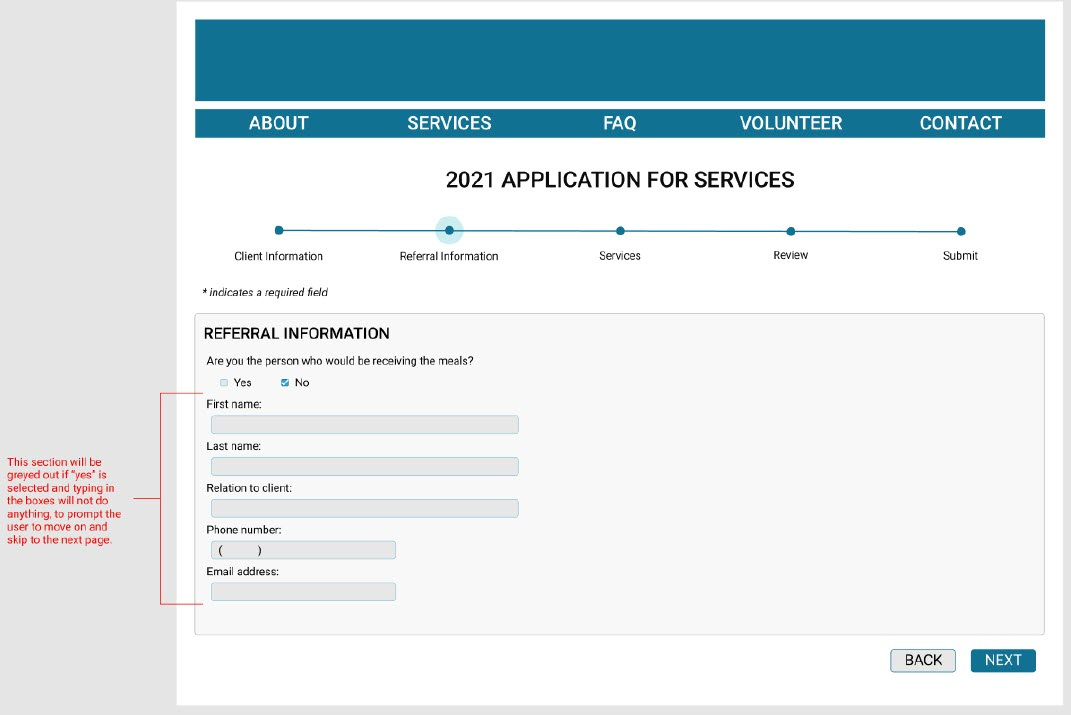
Task: Open the Review step marker
Action: click(790, 231)
